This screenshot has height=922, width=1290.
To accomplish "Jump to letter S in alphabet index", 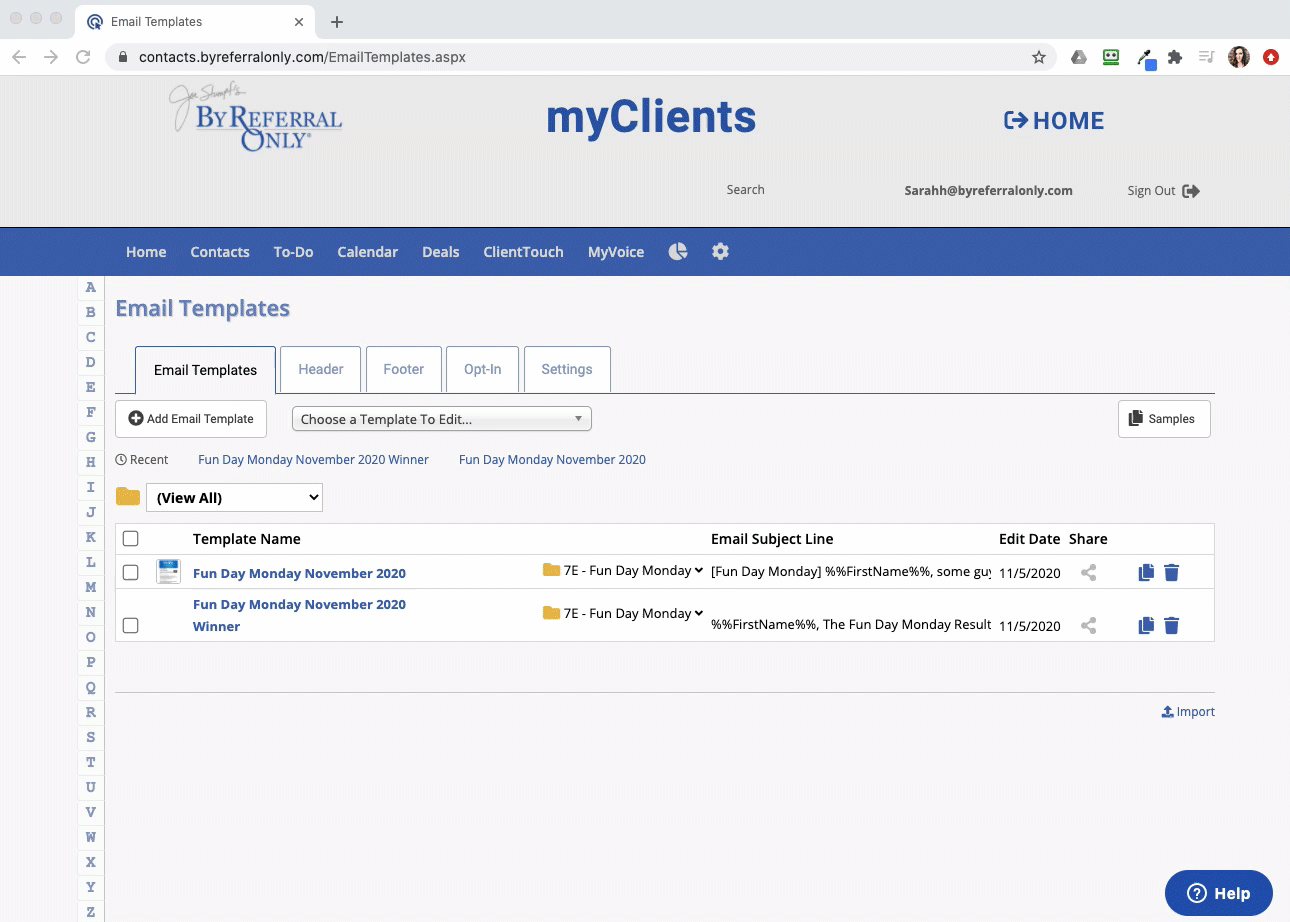I will pyautogui.click(x=90, y=737).
